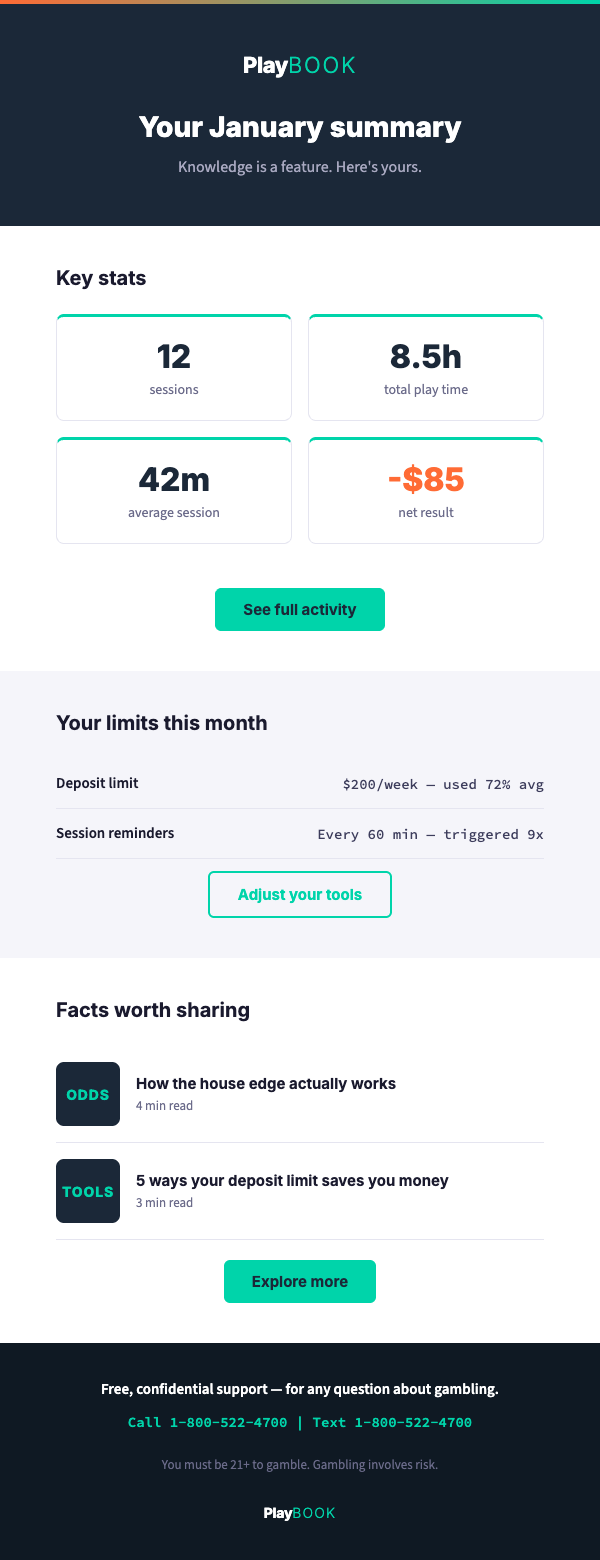Click the PlayBOOK logo in the footer
Image resolution: width=600 pixels, height=1560 pixels.
point(299,1513)
